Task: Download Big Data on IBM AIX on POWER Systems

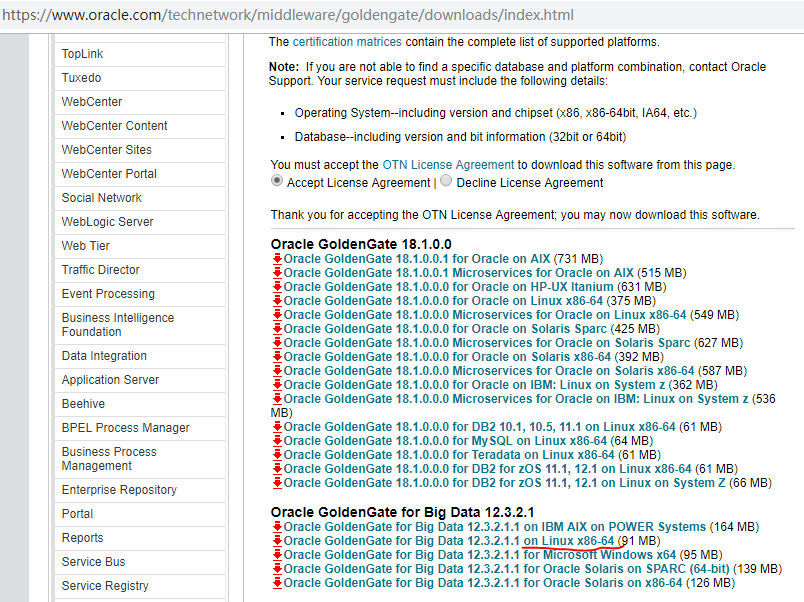Action: pos(495,527)
